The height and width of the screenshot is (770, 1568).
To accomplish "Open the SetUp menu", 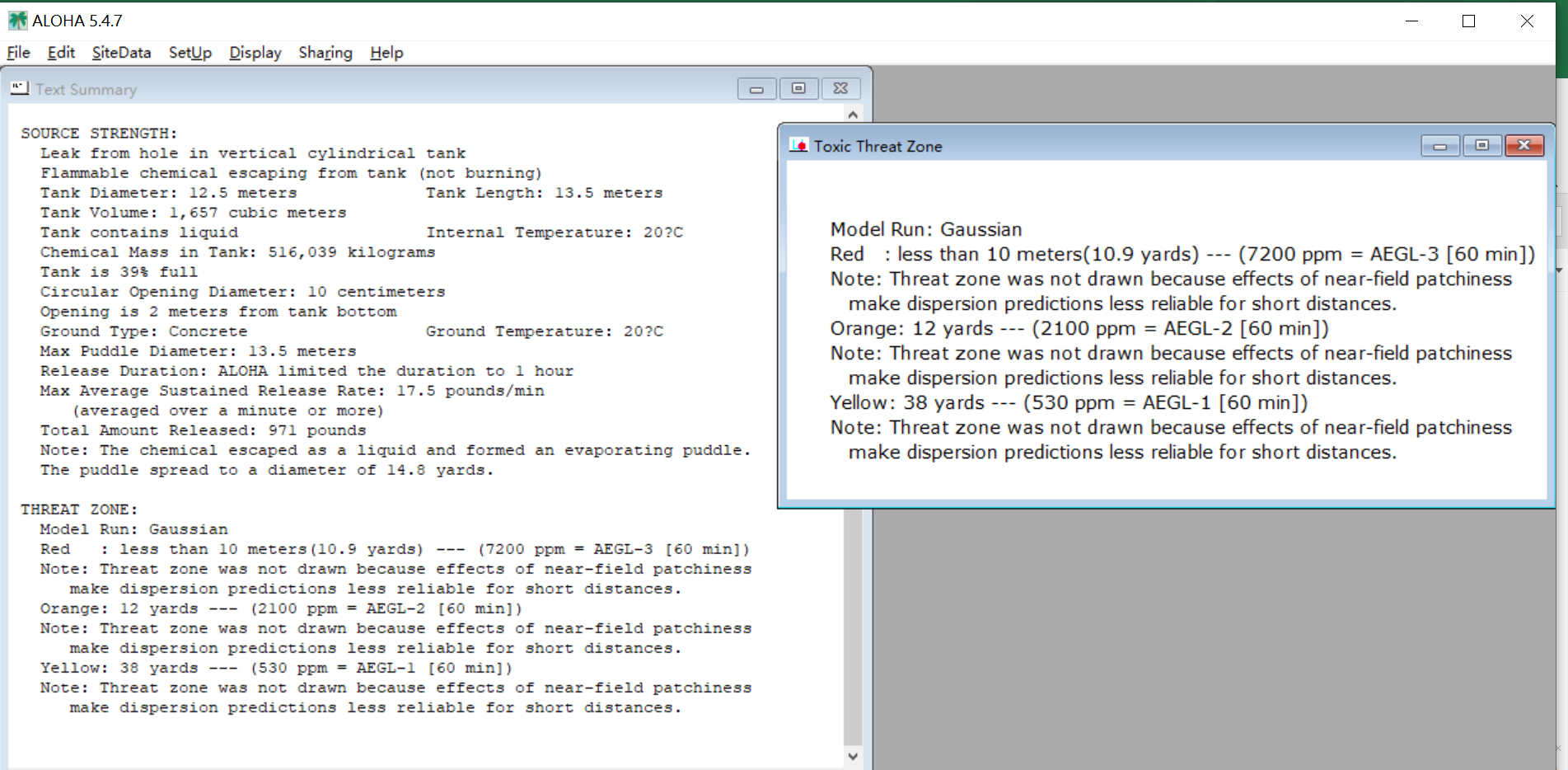I will 190,53.
